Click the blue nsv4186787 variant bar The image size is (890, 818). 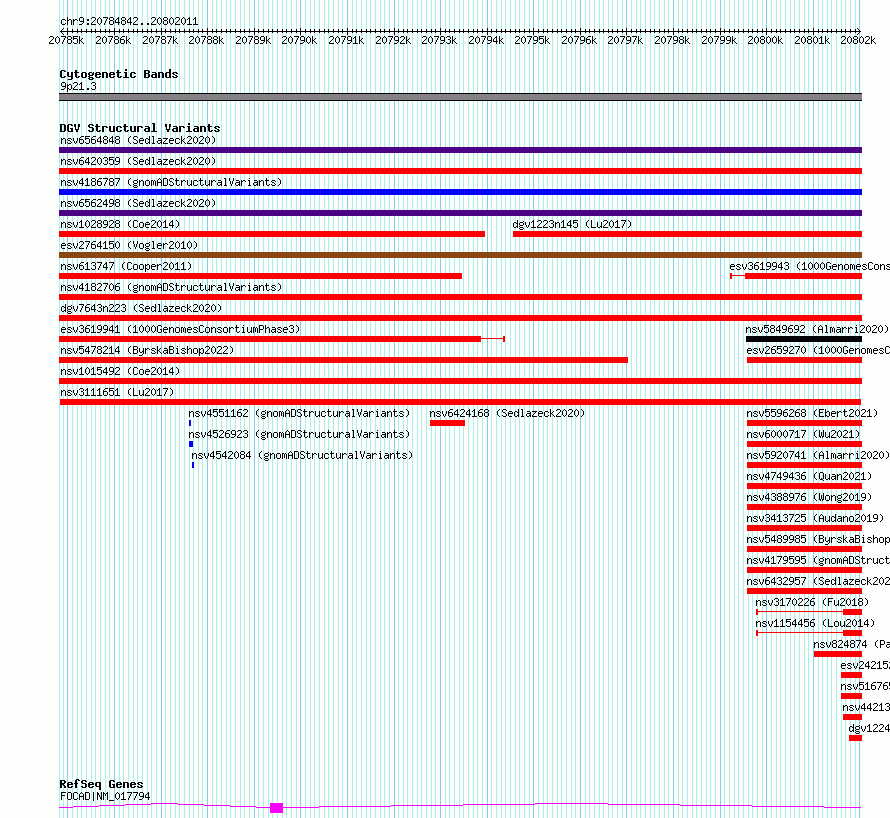tap(460, 192)
